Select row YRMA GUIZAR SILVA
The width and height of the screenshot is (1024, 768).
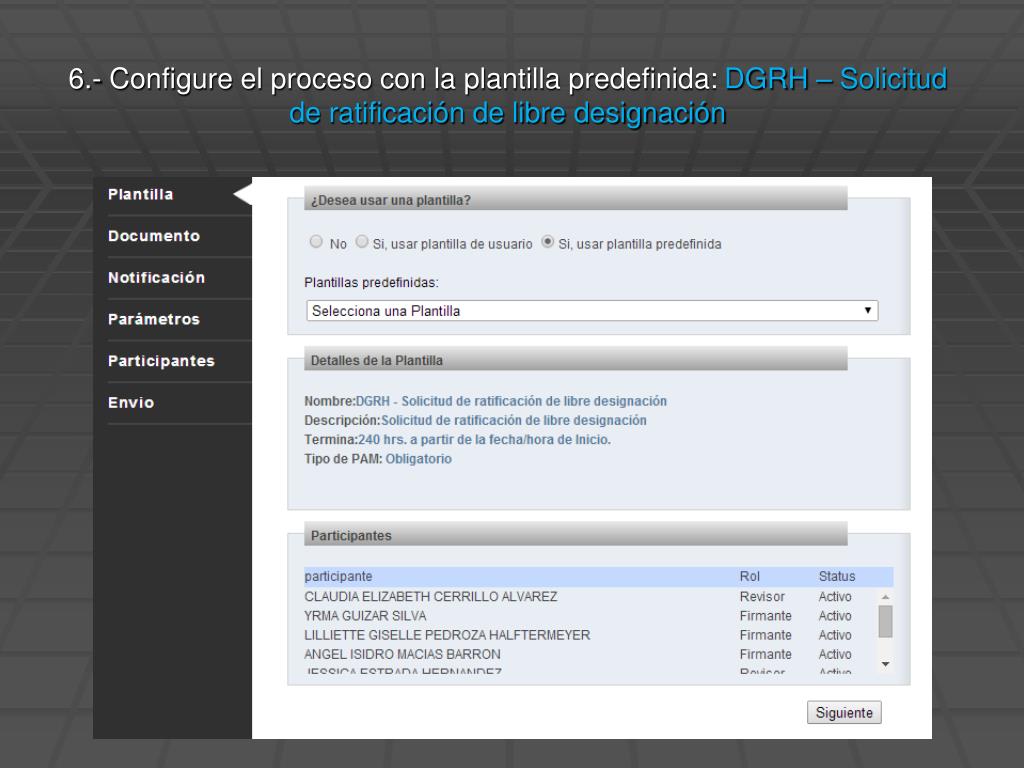tap(591, 616)
